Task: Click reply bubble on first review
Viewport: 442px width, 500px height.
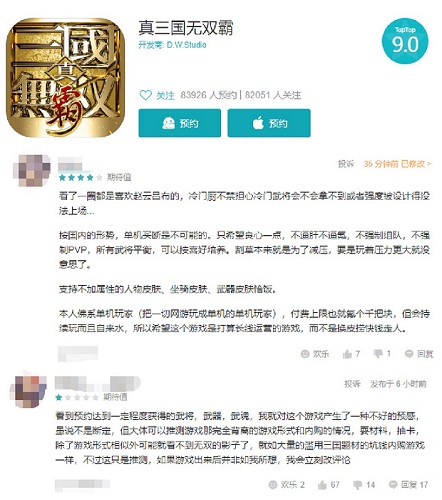Action: coord(419,354)
